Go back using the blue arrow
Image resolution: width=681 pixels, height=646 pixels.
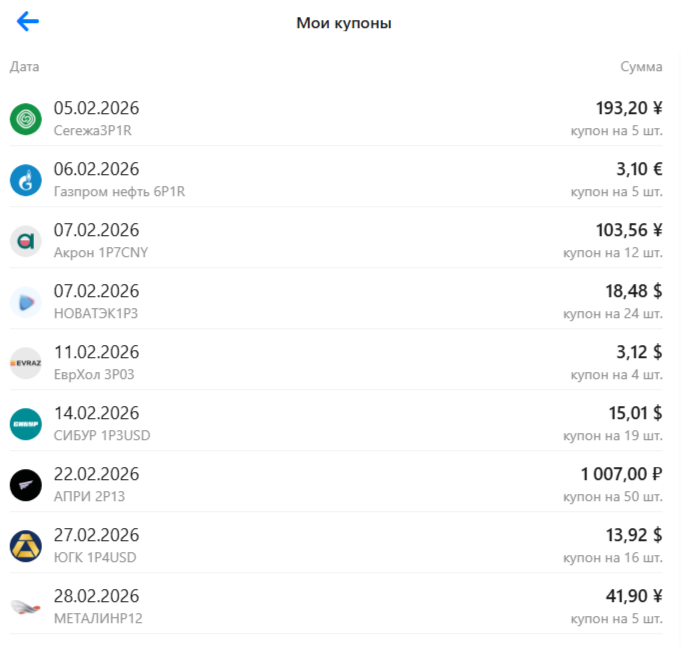[x=28, y=22]
